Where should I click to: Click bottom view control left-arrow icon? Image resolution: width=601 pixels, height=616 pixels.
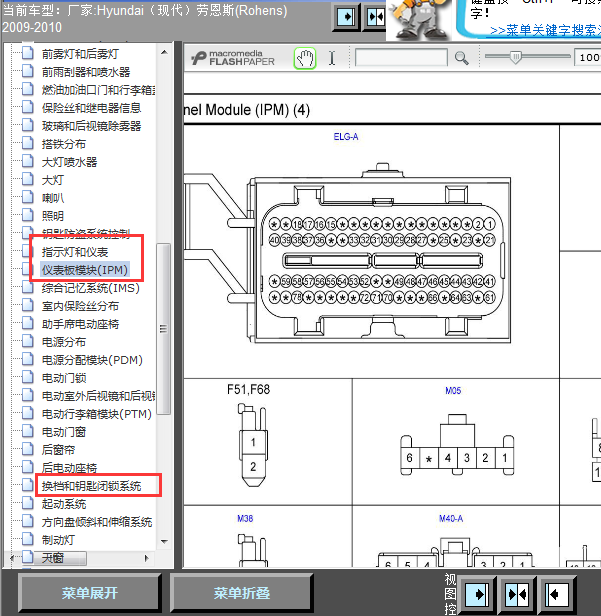coord(558,594)
